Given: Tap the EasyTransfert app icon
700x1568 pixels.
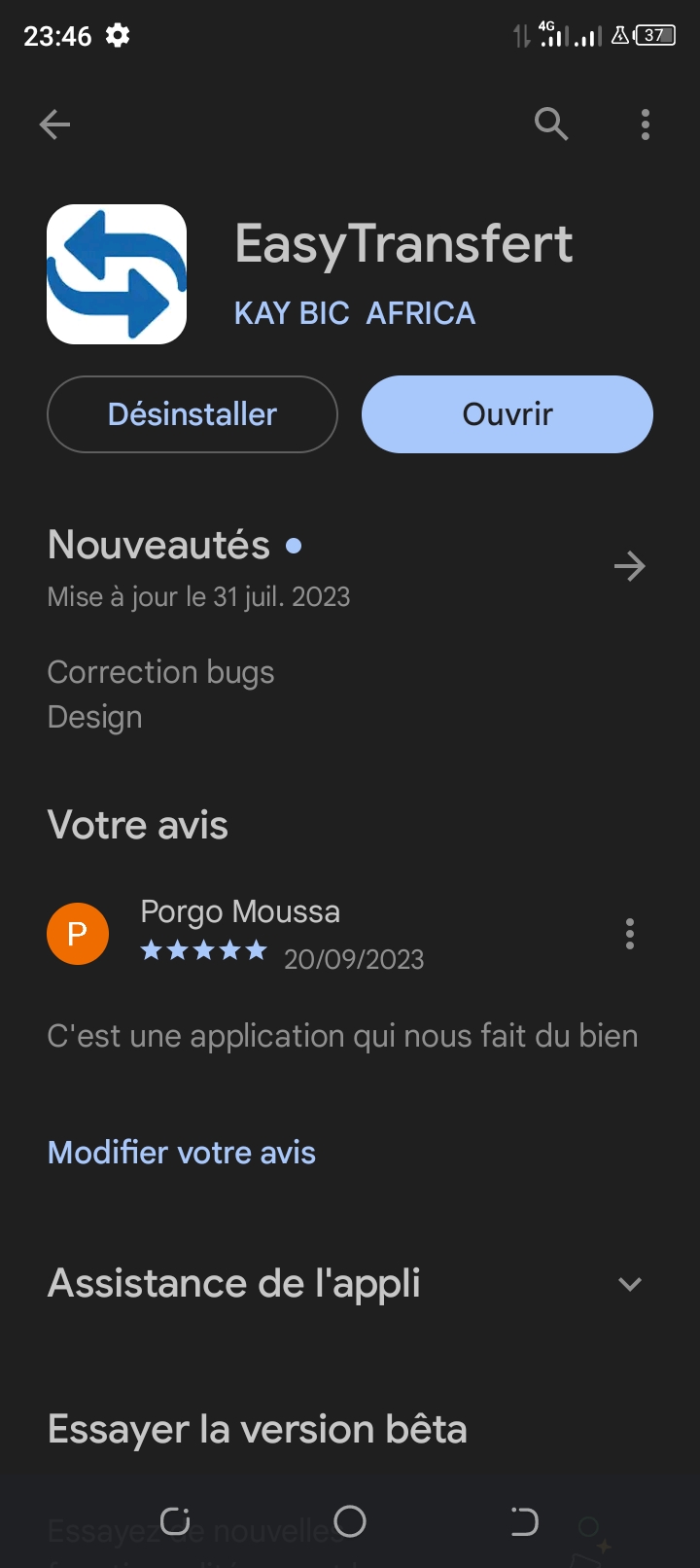Looking at the screenshot, I should pyautogui.click(x=117, y=274).
